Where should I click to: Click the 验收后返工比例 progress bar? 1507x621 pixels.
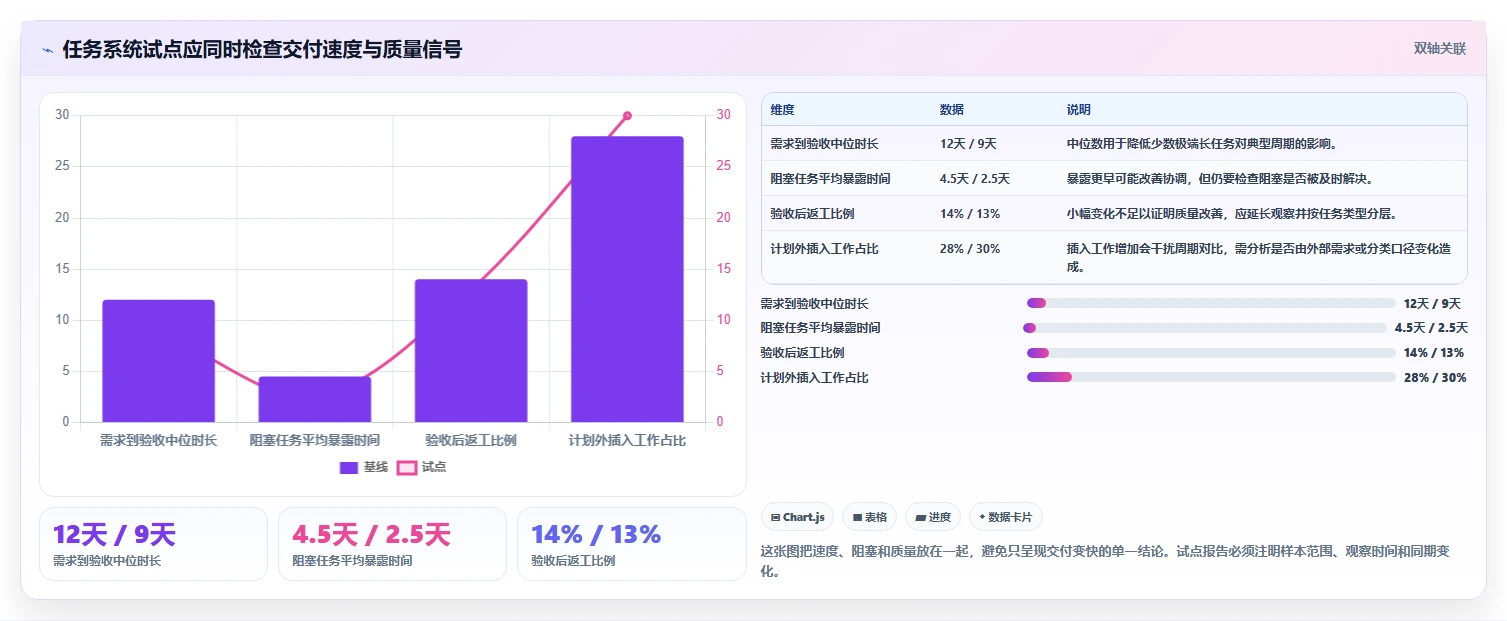[x=1211, y=353]
